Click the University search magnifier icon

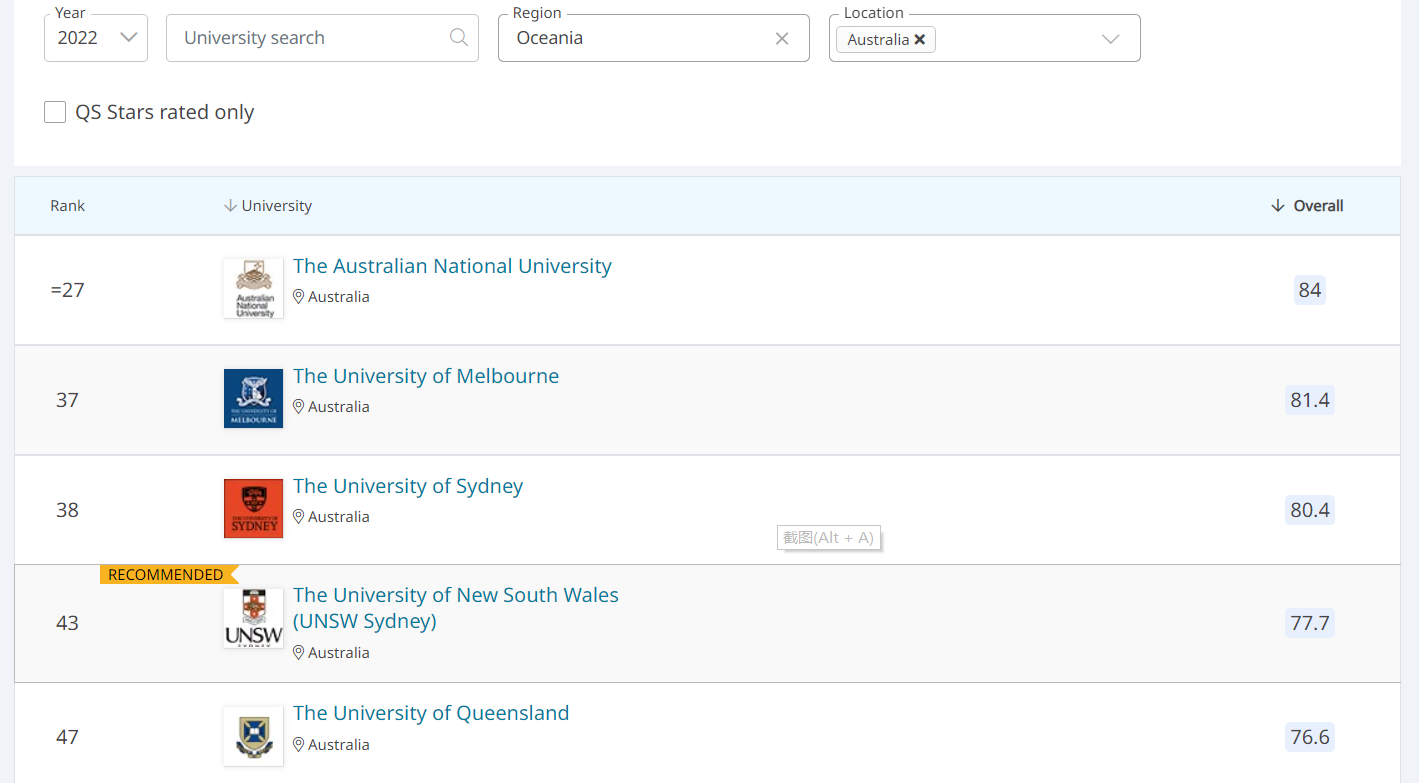point(459,38)
